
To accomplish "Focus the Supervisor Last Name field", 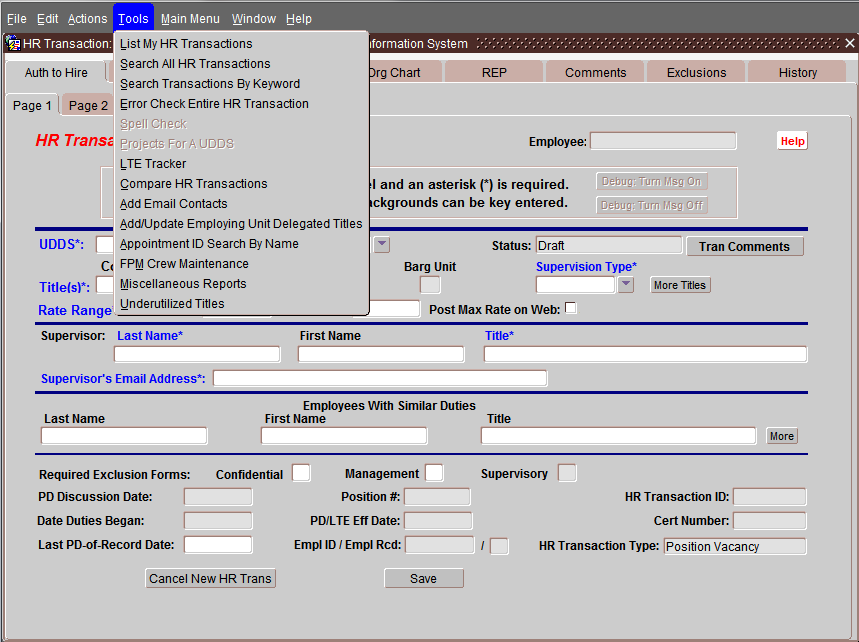I will pyautogui.click(x=197, y=354).
